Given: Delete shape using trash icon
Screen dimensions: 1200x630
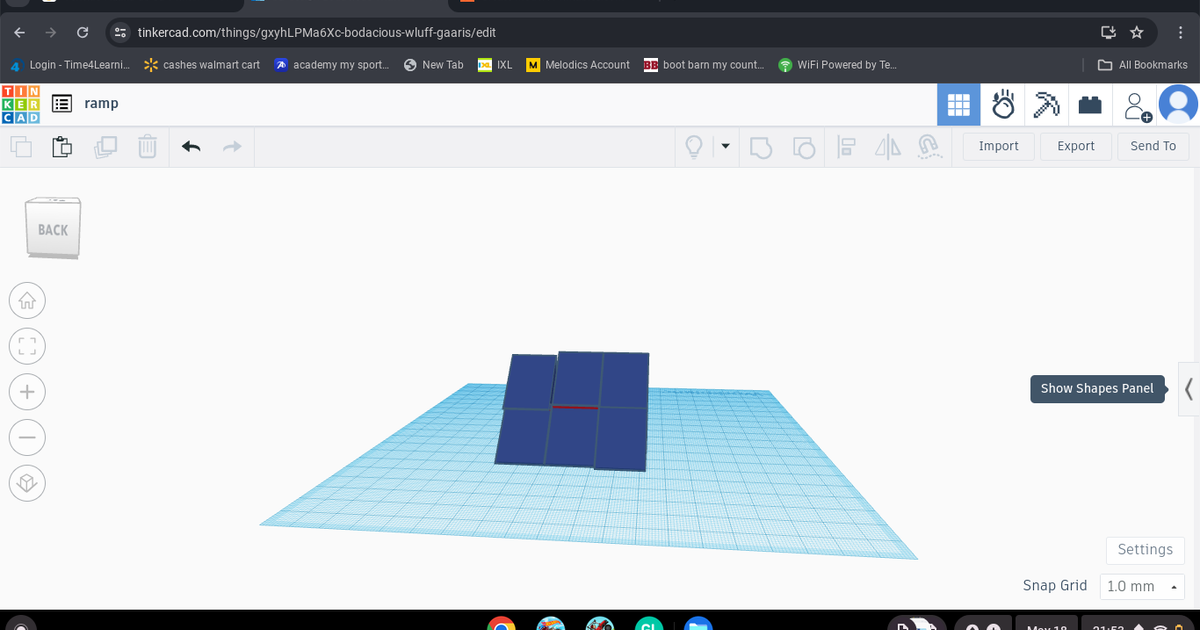Looking at the screenshot, I should pos(148,146).
